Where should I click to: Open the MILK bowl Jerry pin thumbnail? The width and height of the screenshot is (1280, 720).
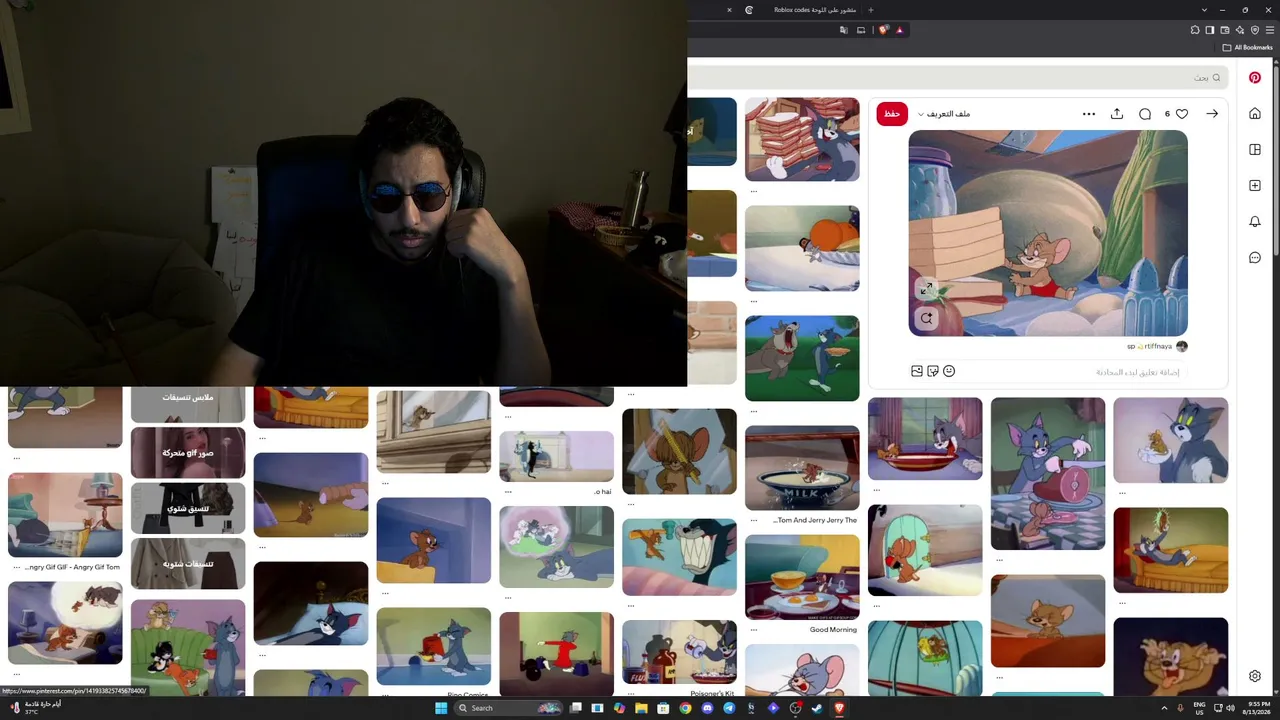point(802,468)
